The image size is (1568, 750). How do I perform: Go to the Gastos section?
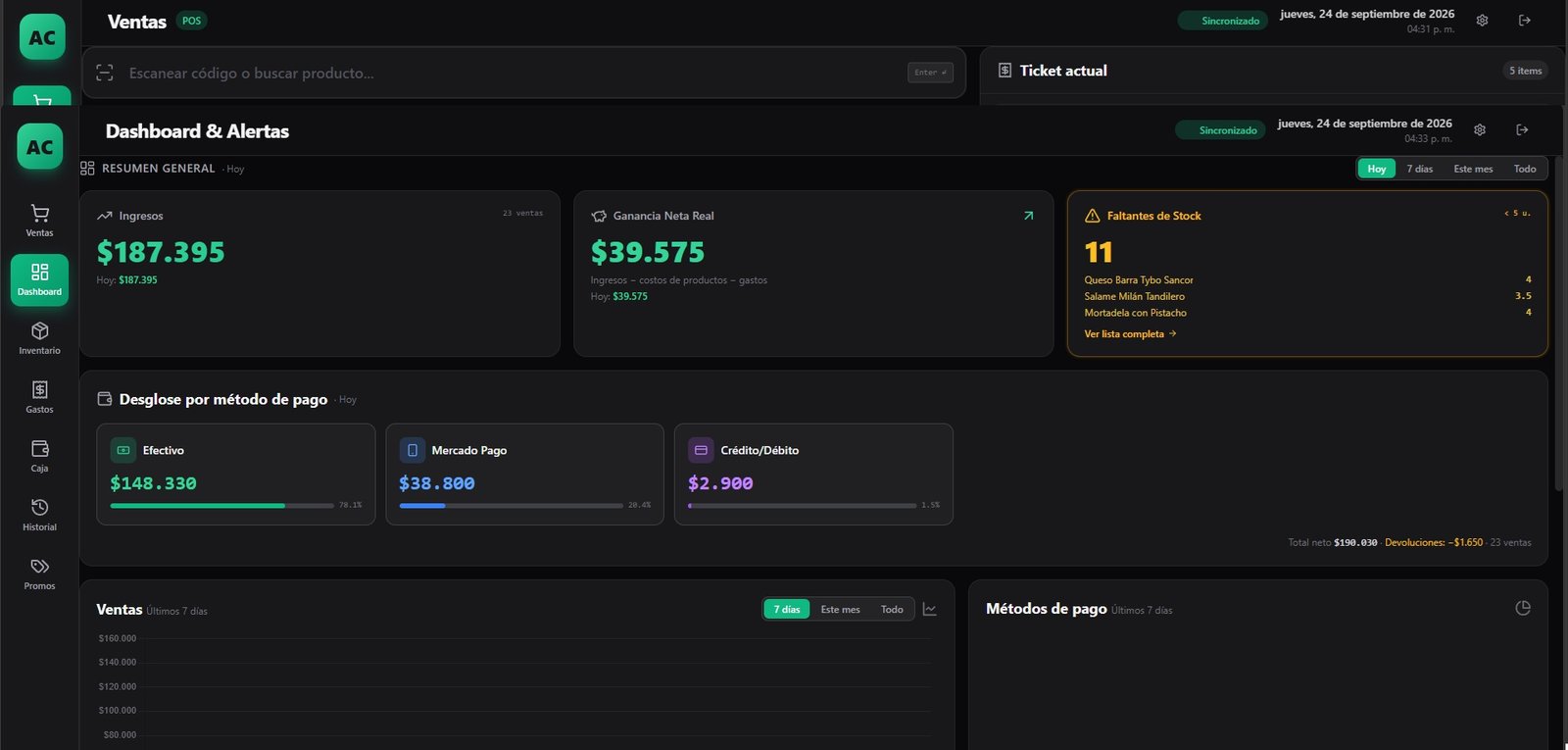click(39, 397)
